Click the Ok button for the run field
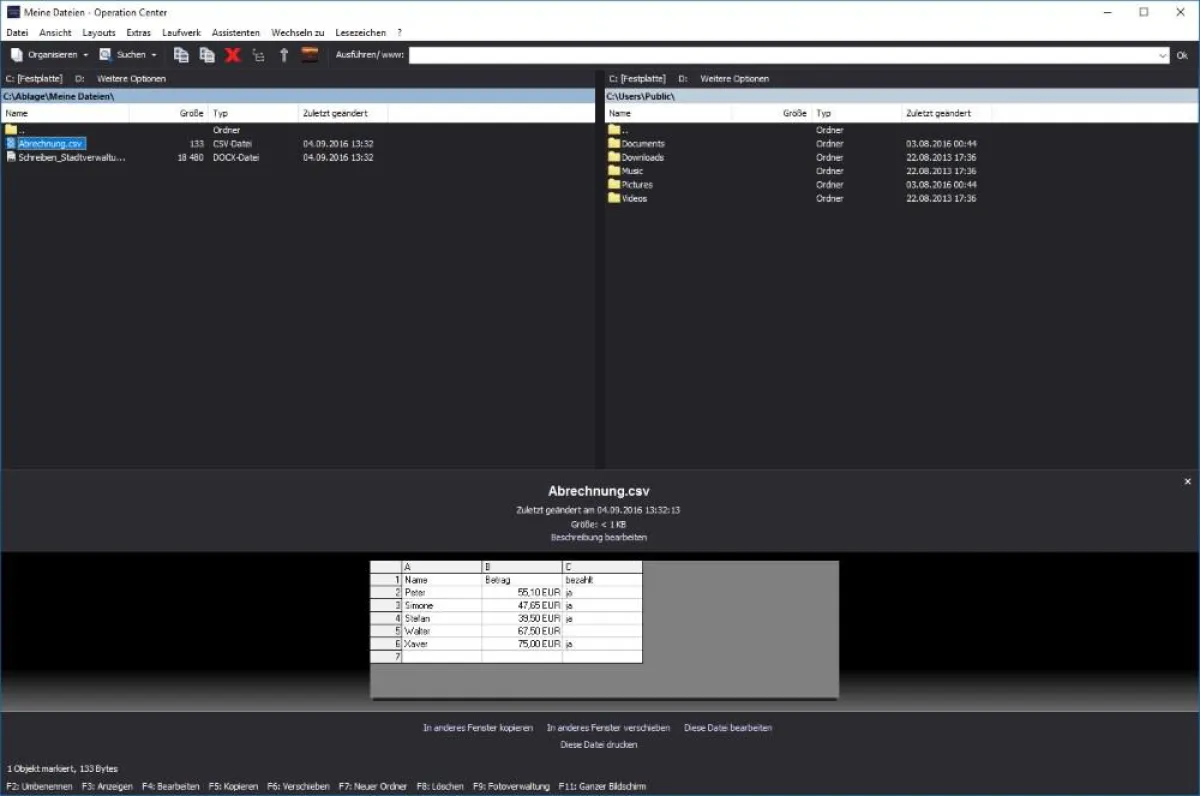The height and width of the screenshot is (796, 1200). (1183, 55)
